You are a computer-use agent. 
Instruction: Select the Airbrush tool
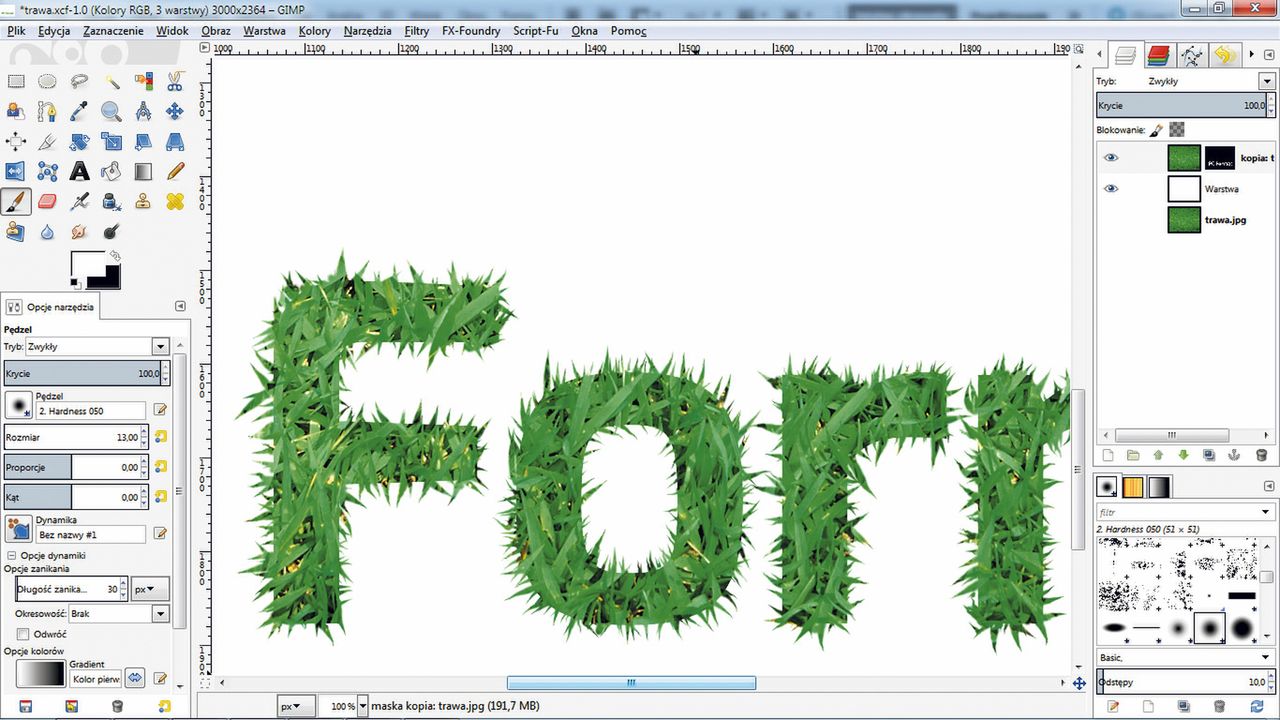click(79, 202)
